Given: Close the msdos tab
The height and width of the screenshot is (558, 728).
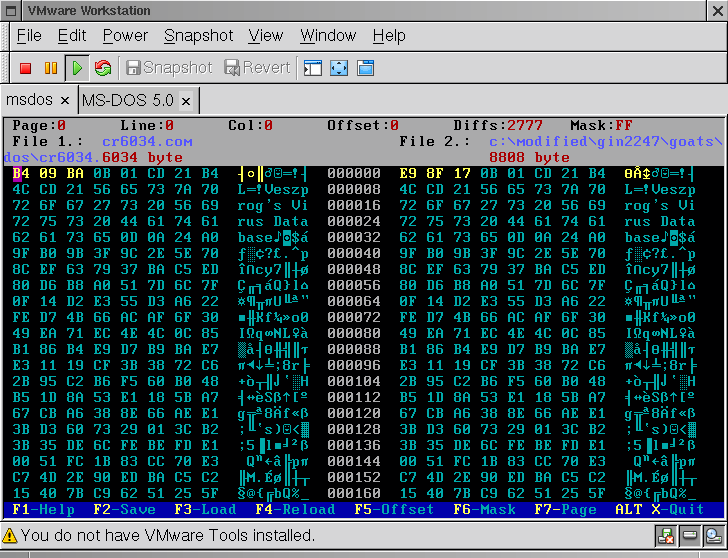Looking at the screenshot, I should tap(65, 100).
